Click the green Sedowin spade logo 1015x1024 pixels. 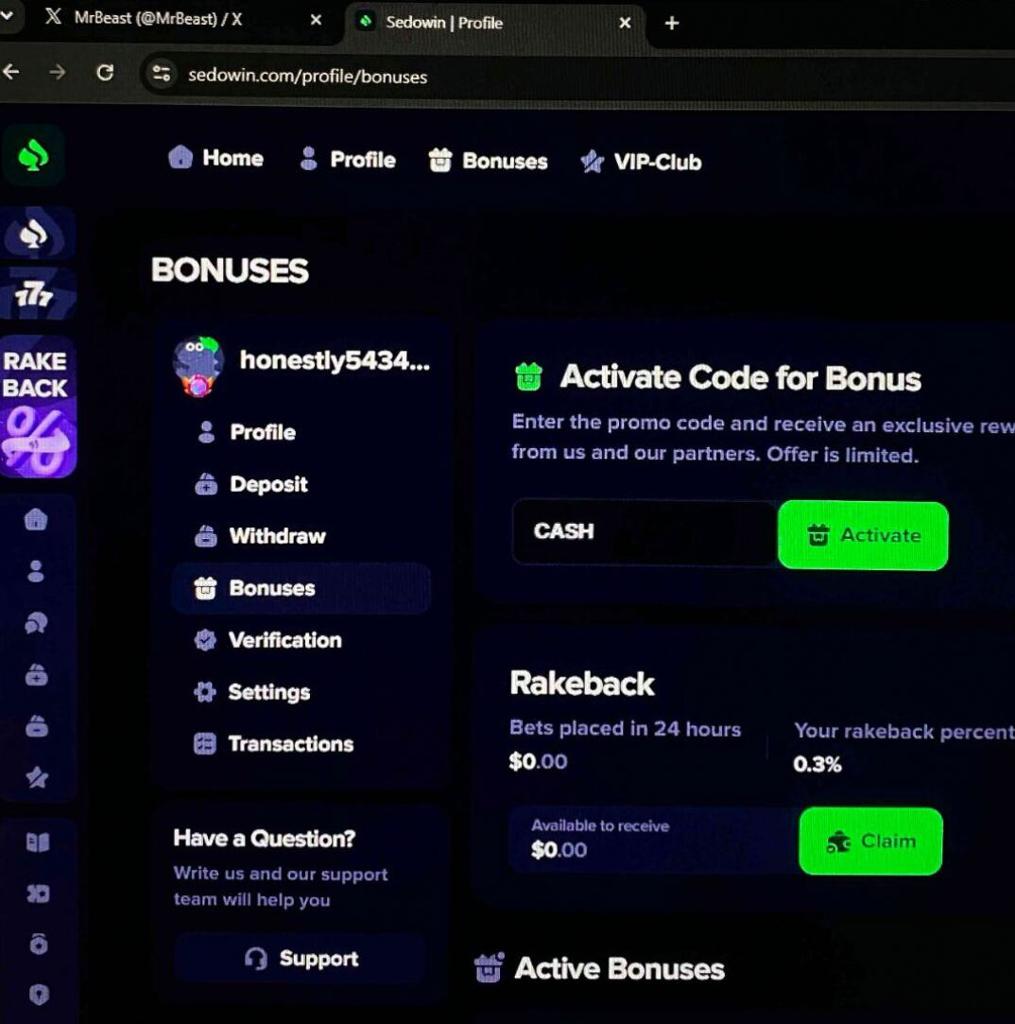pyautogui.click(x=33, y=156)
